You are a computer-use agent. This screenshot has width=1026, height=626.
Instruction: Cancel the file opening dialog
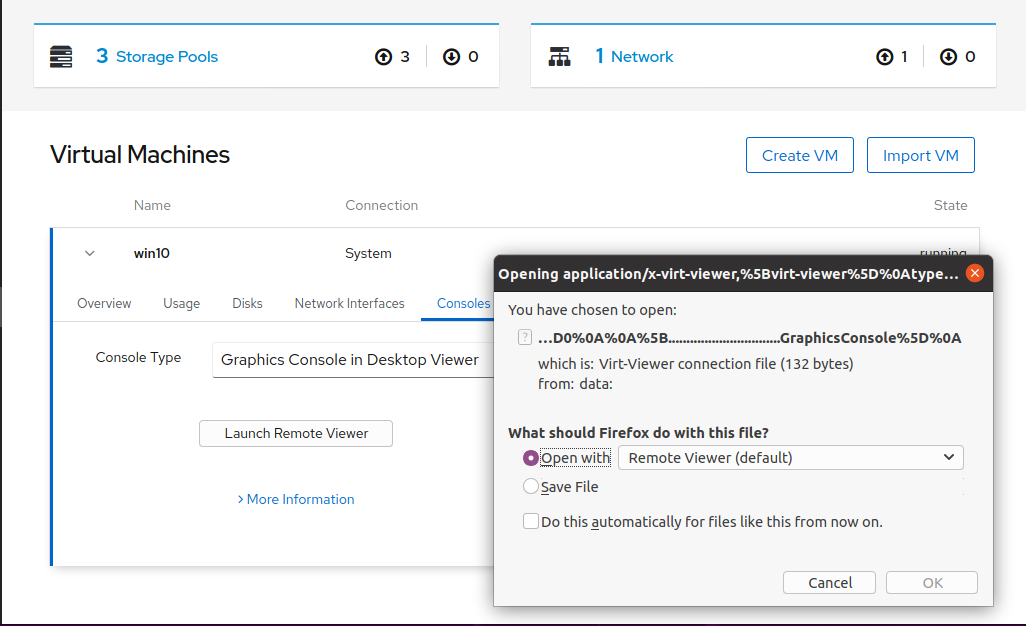click(x=828, y=582)
